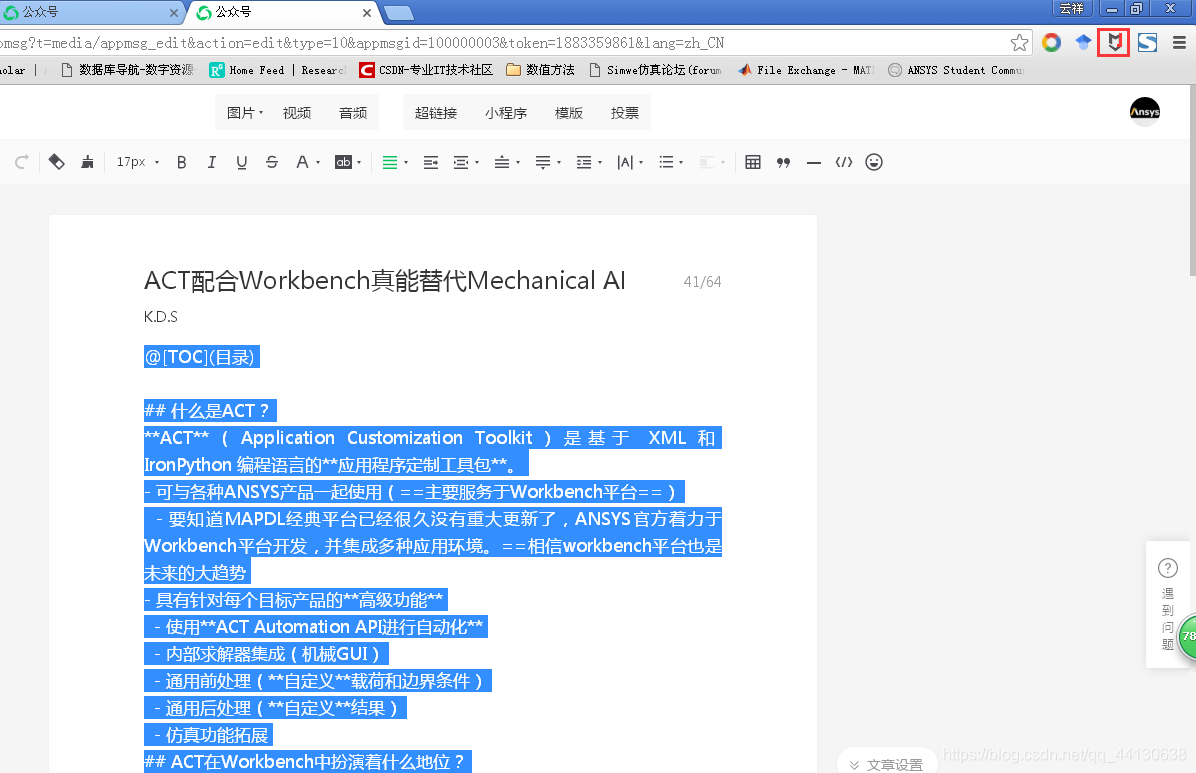Expand the spacing-before-paragraph dropdown arrow

[518, 163]
